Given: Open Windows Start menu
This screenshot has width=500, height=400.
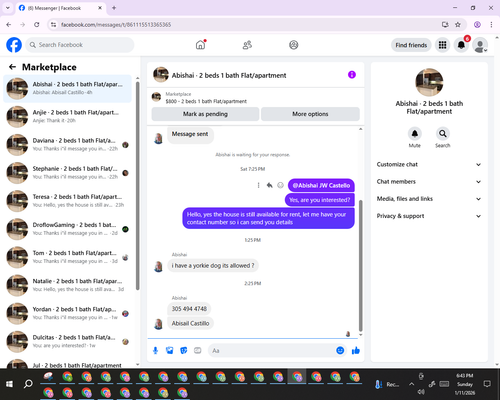Looking at the screenshot, I should [x=9, y=384].
